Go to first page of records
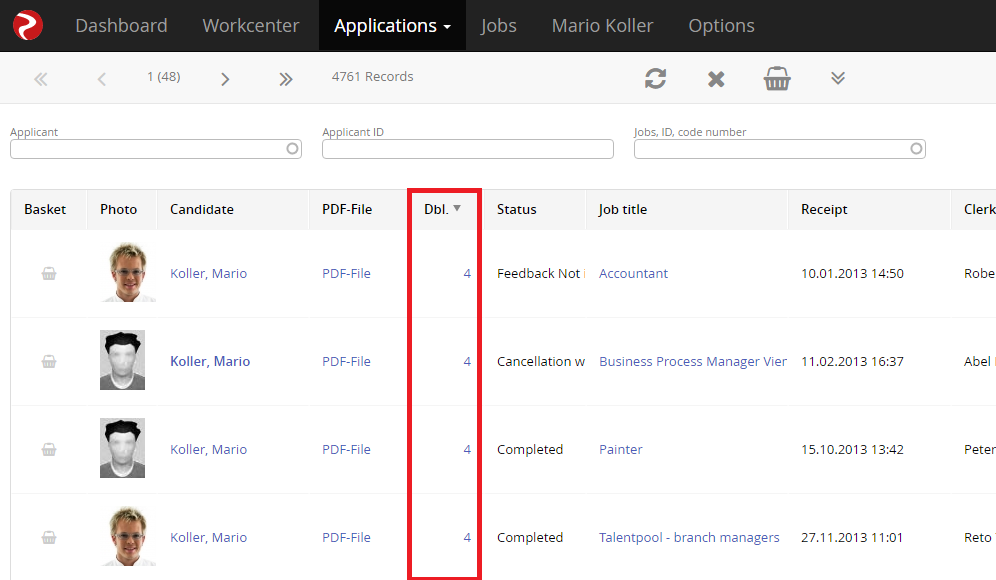Viewport: 996px width, 580px height. (x=41, y=79)
